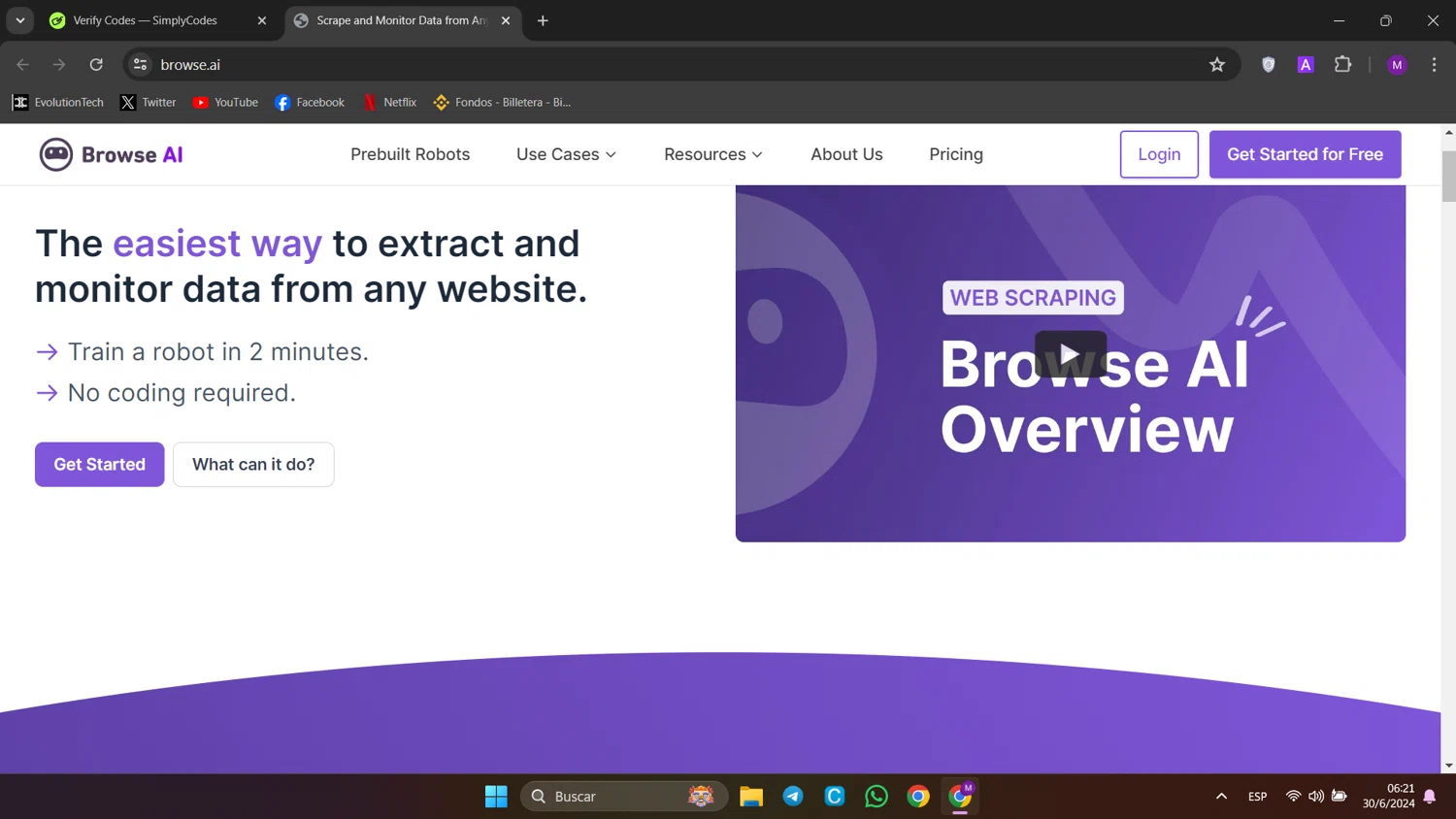Click the Browse AI robot logo
1456x819 pixels.
tap(111, 154)
